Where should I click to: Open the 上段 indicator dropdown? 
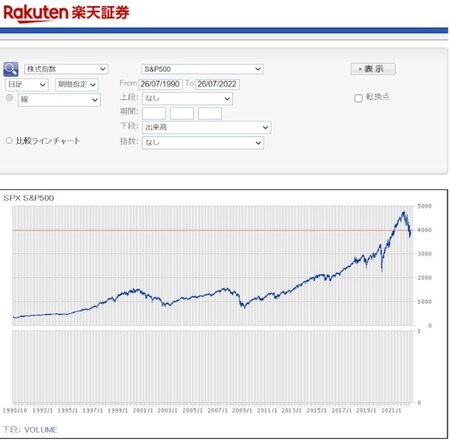coord(187,99)
